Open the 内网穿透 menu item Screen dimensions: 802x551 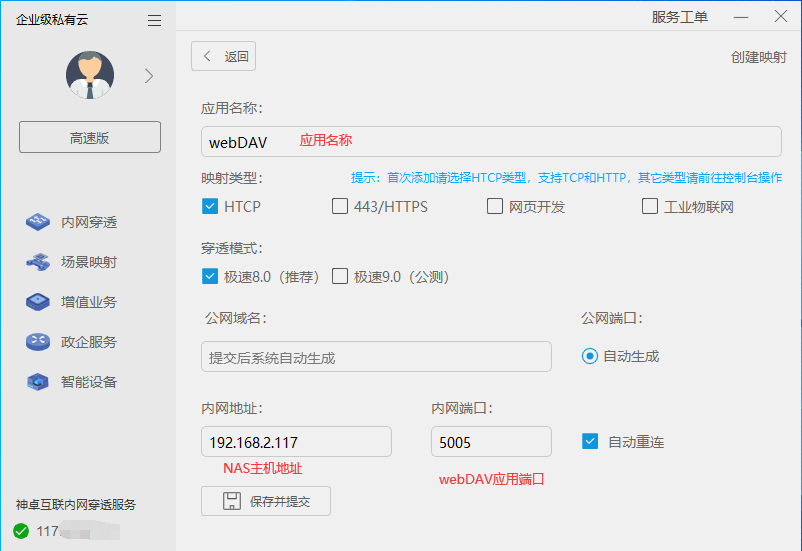(x=89, y=222)
